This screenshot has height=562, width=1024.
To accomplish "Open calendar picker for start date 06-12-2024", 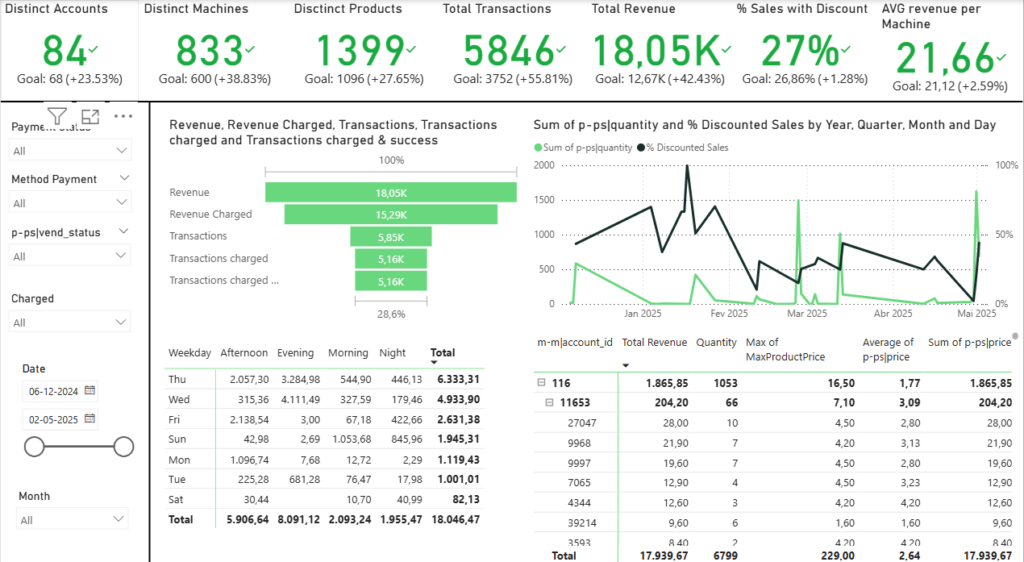I will [x=90, y=391].
